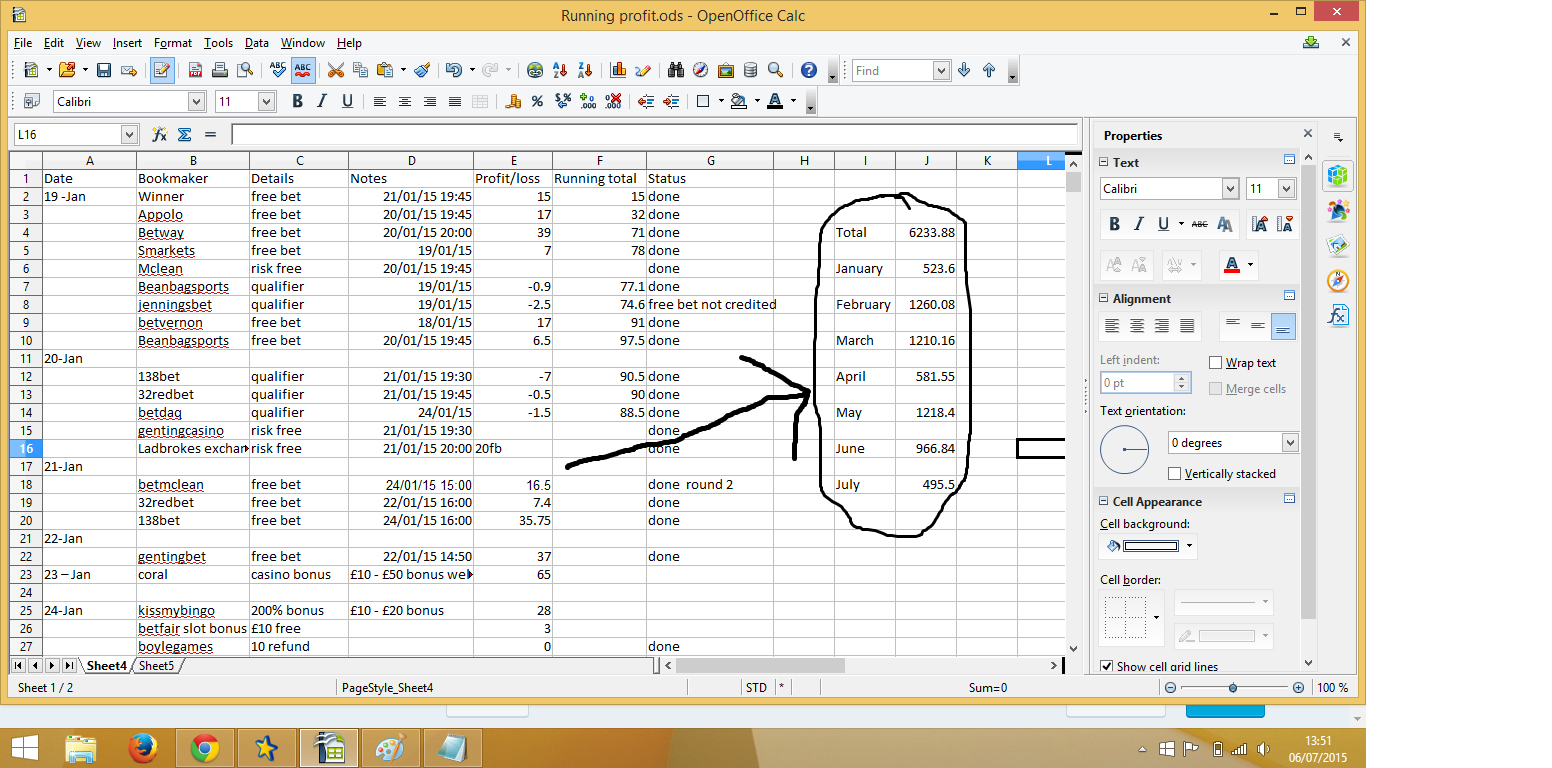Screen dimensions: 1552x768
Task: Check the Vertically stacked option
Action: click(1175, 474)
